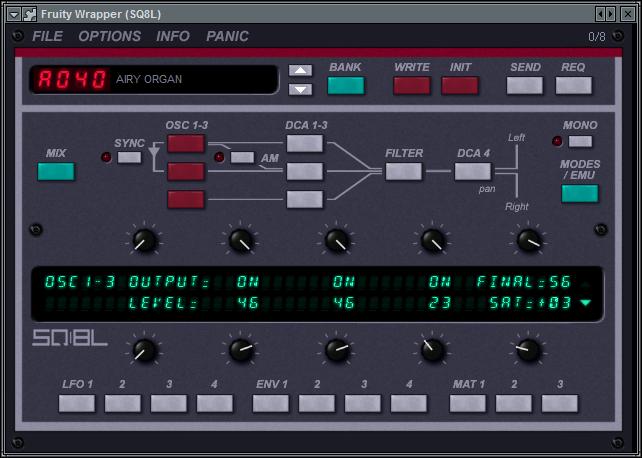Toggle the MONO switch
The height and width of the screenshot is (458, 642).
tap(580, 142)
